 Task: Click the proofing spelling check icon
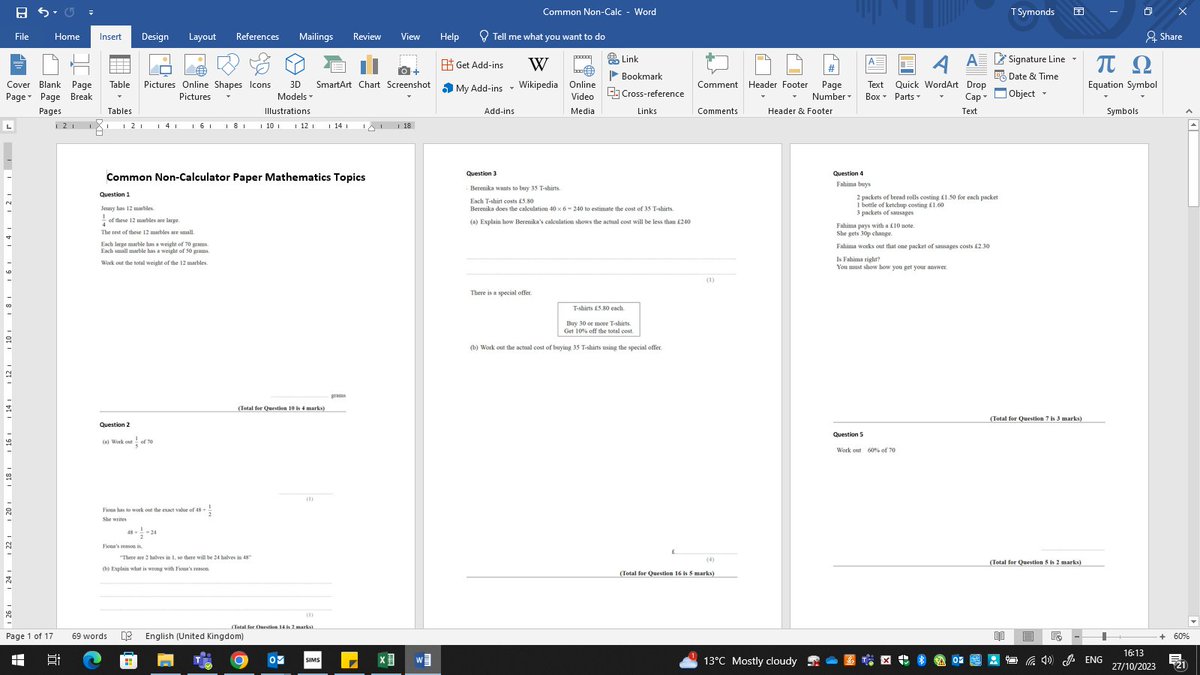click(x=126, y=636)
